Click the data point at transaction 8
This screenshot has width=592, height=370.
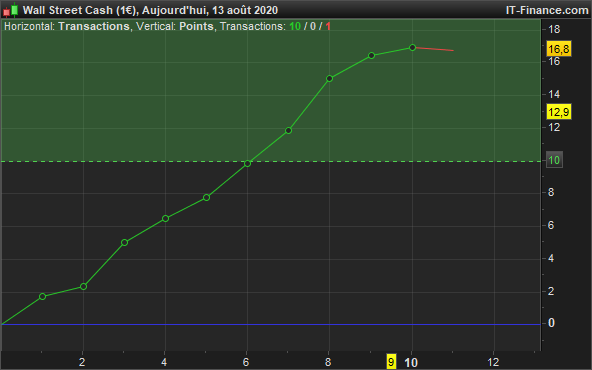[330, 79]
